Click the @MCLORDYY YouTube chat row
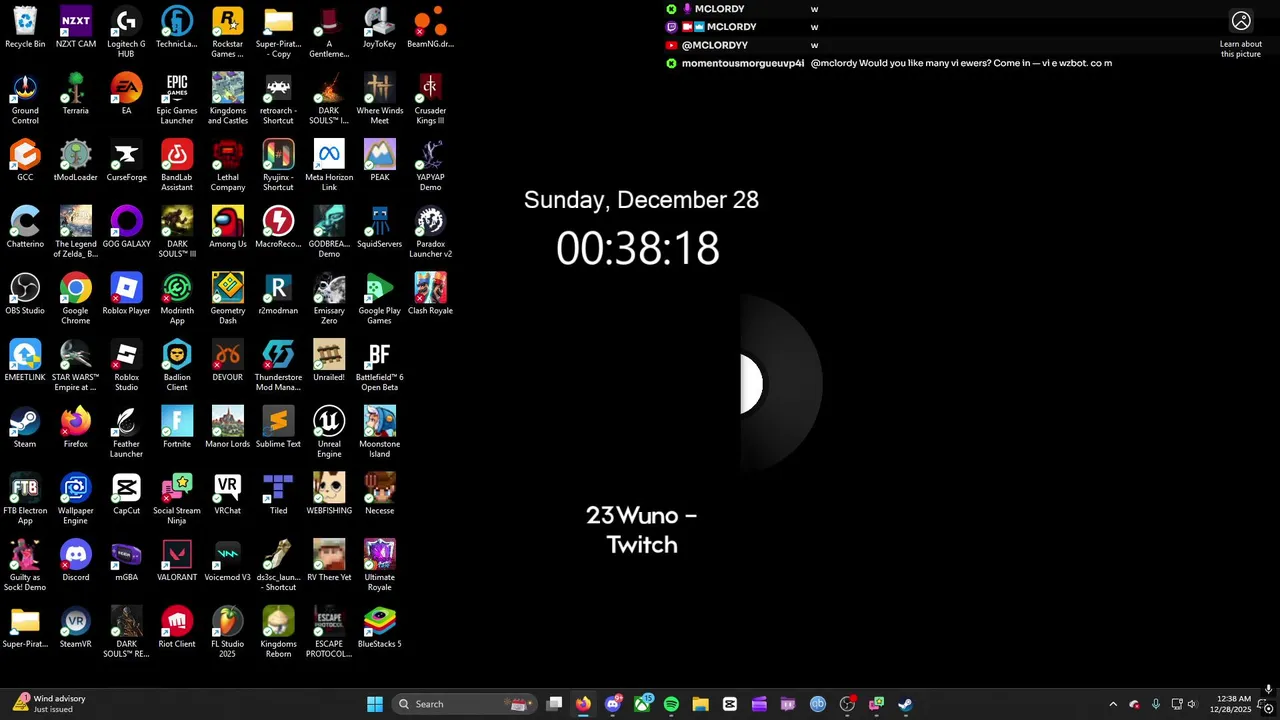1280x720 pixels. (x=742, y=45)
